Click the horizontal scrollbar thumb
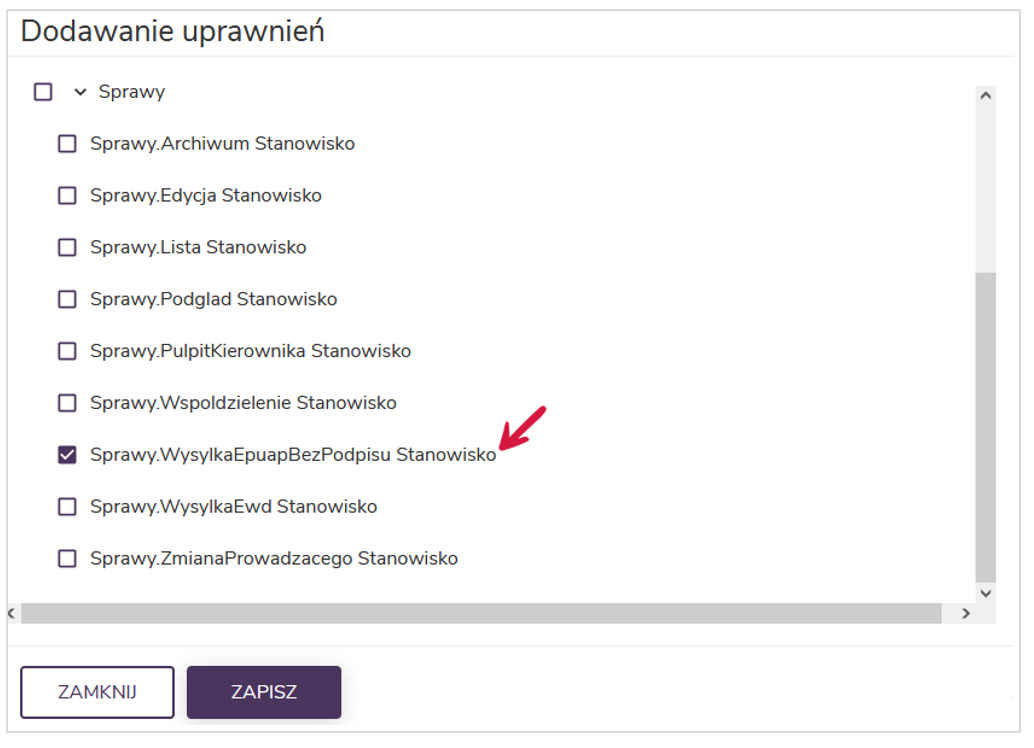The width and height of the screenshot is (1034, 748). coord(480,613)
